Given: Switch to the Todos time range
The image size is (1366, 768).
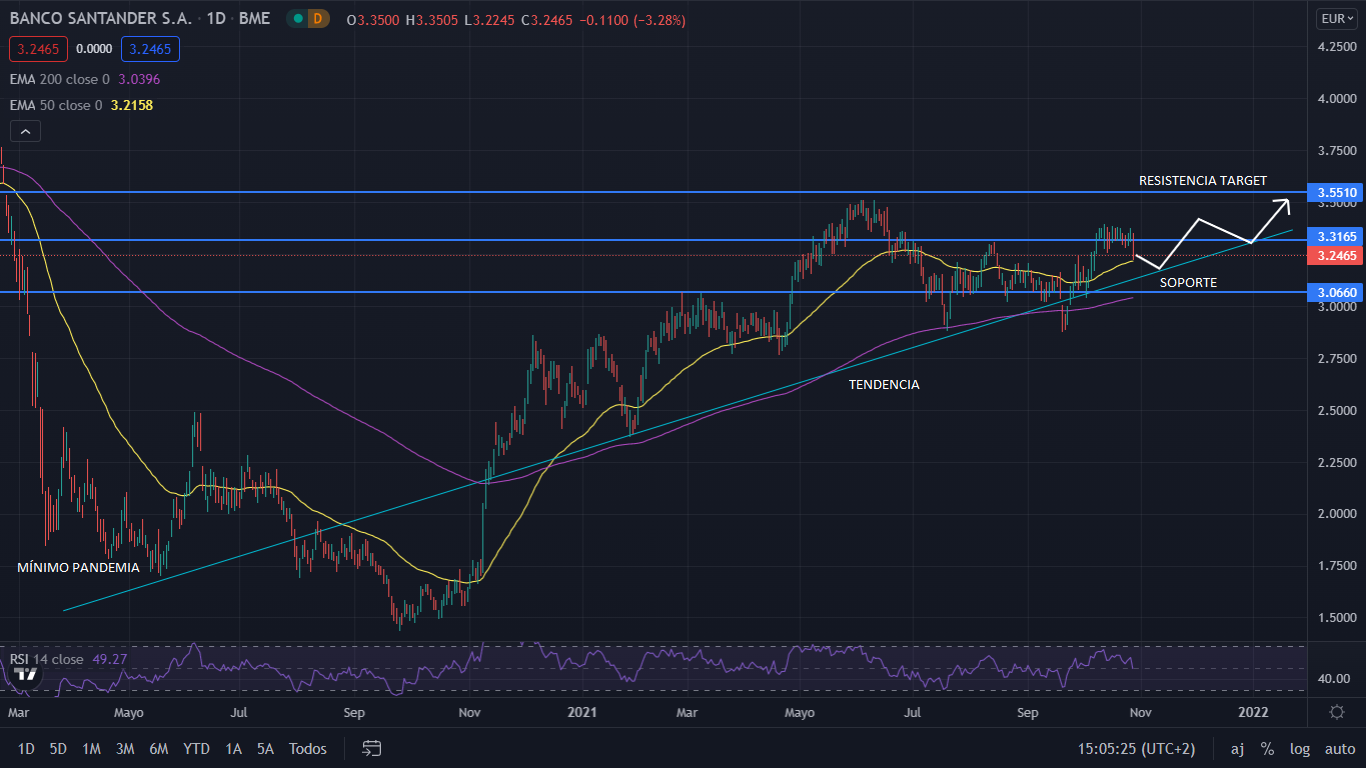Looking at the screenshot, I should (x=307, y=748).
